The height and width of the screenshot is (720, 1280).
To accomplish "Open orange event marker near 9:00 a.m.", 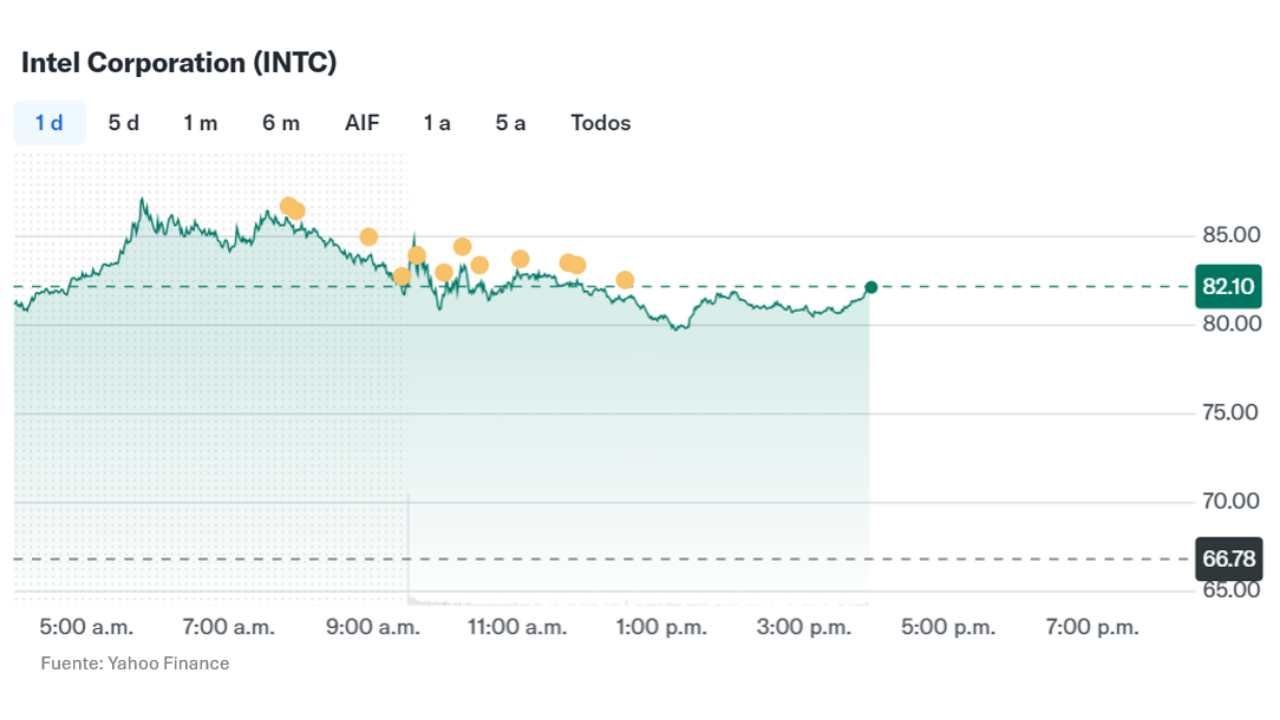I will [369, 237].
